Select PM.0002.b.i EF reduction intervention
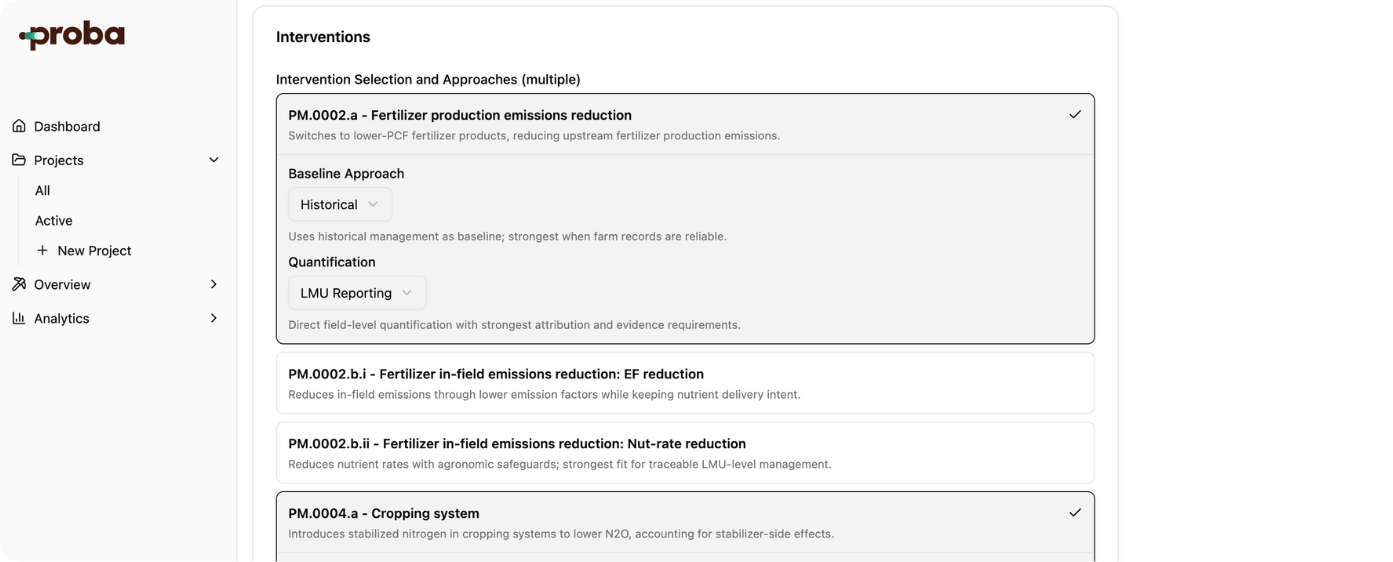 [x=685, y=383]
